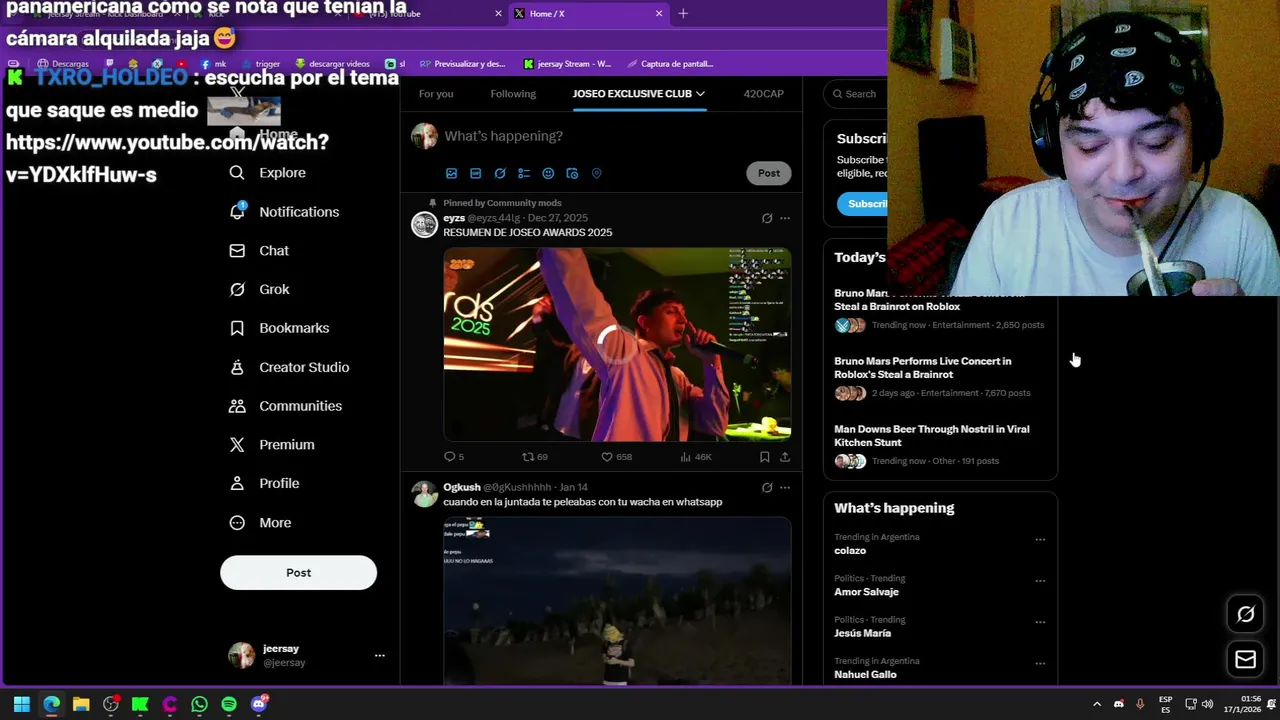The width and height of the screenshot is (1280, 720).
Task: Open Man Downs Beer Through Nostril story
Action: click(x=932, y=436)
